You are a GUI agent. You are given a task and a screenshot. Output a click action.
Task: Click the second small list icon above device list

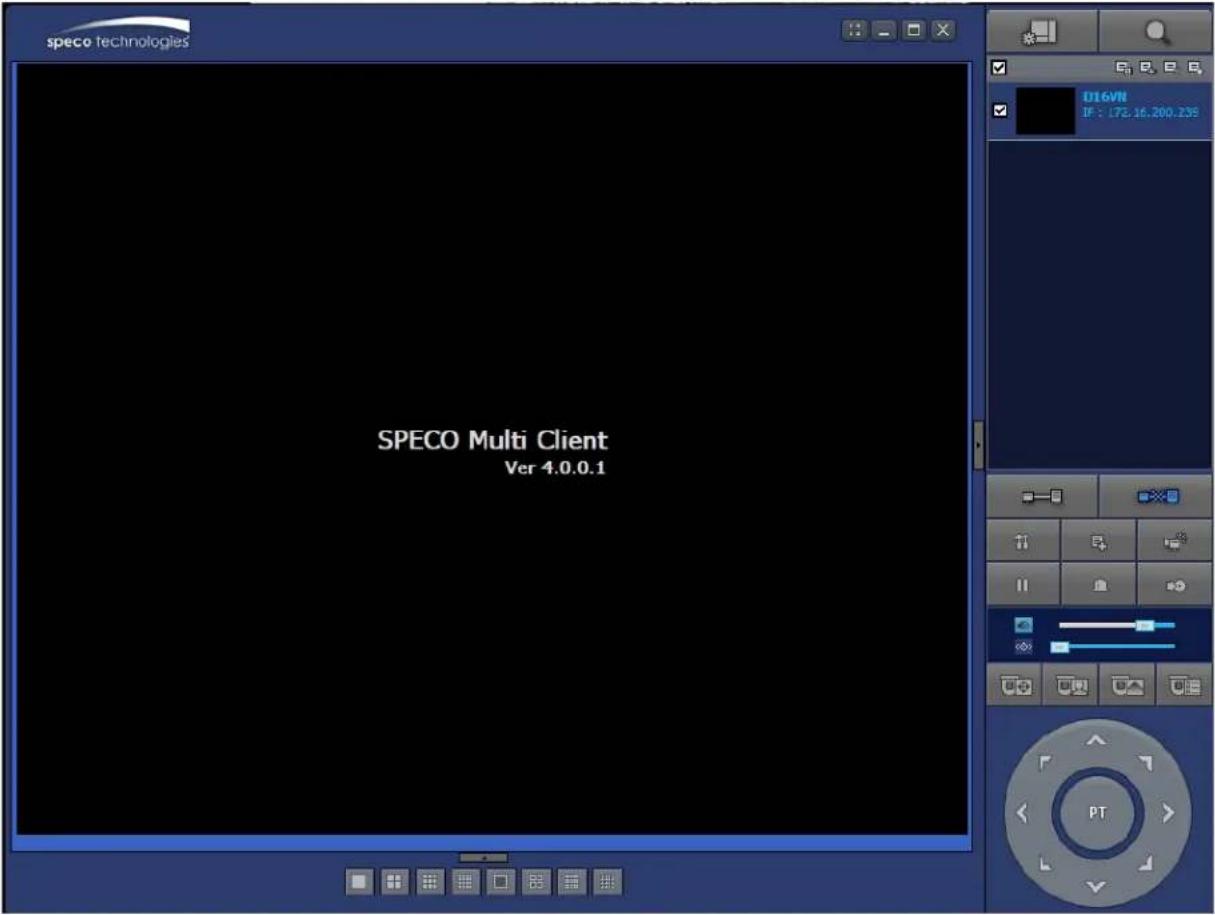point(1146,69)
